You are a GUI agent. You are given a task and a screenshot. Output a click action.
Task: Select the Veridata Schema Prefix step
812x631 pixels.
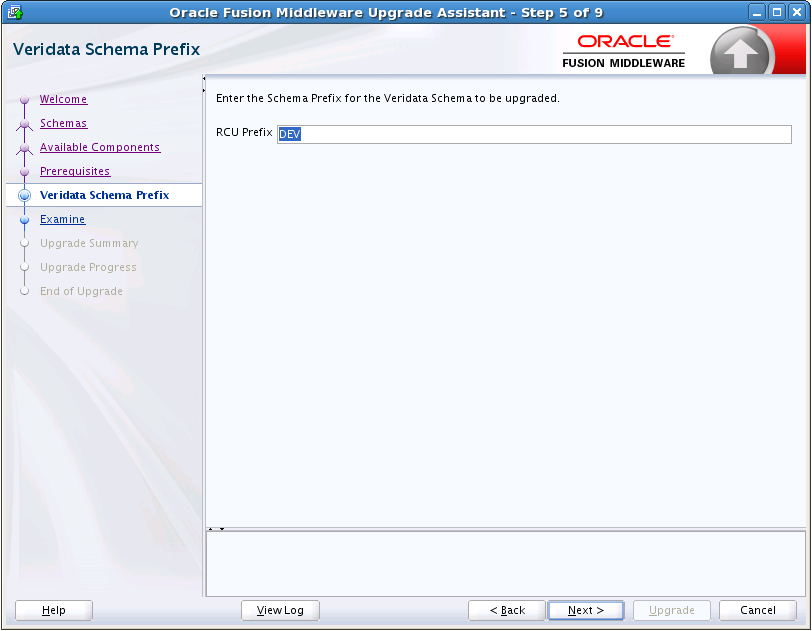[105, 195]
